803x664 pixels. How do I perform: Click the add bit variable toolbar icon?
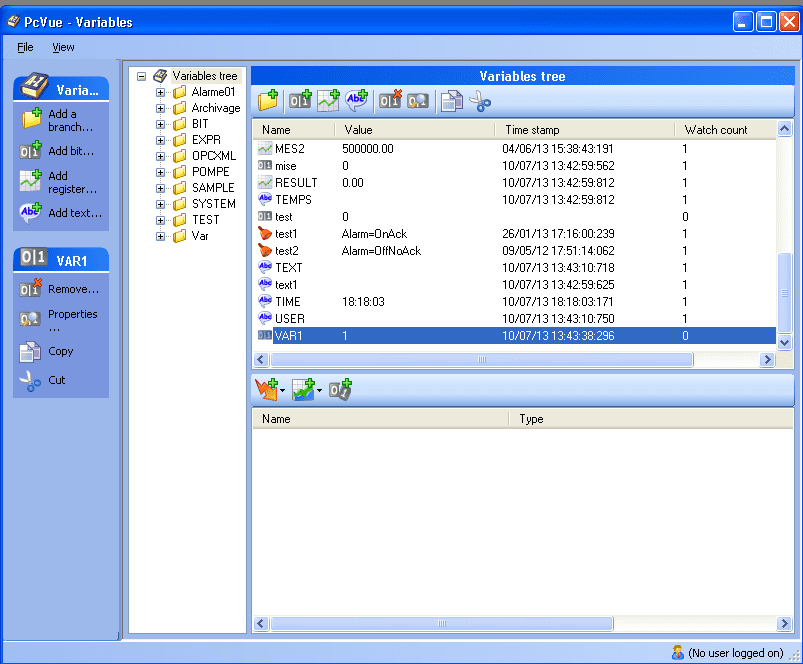tap(299, 100)
